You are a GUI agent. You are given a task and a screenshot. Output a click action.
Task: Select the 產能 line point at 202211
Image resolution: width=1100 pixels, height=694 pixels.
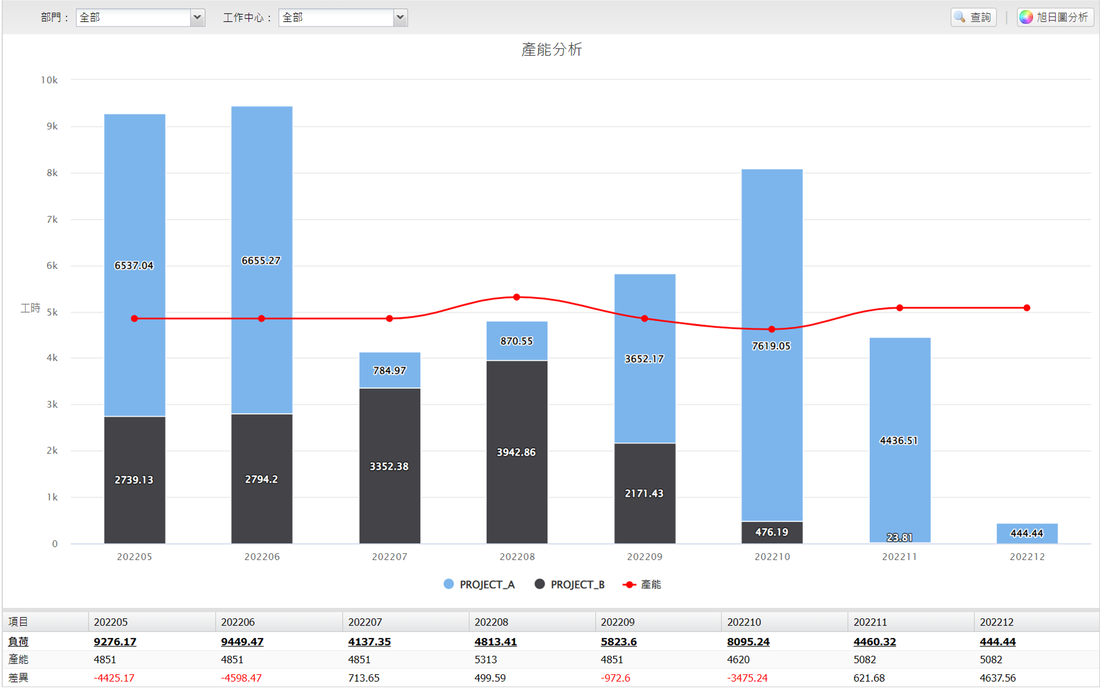899,308
